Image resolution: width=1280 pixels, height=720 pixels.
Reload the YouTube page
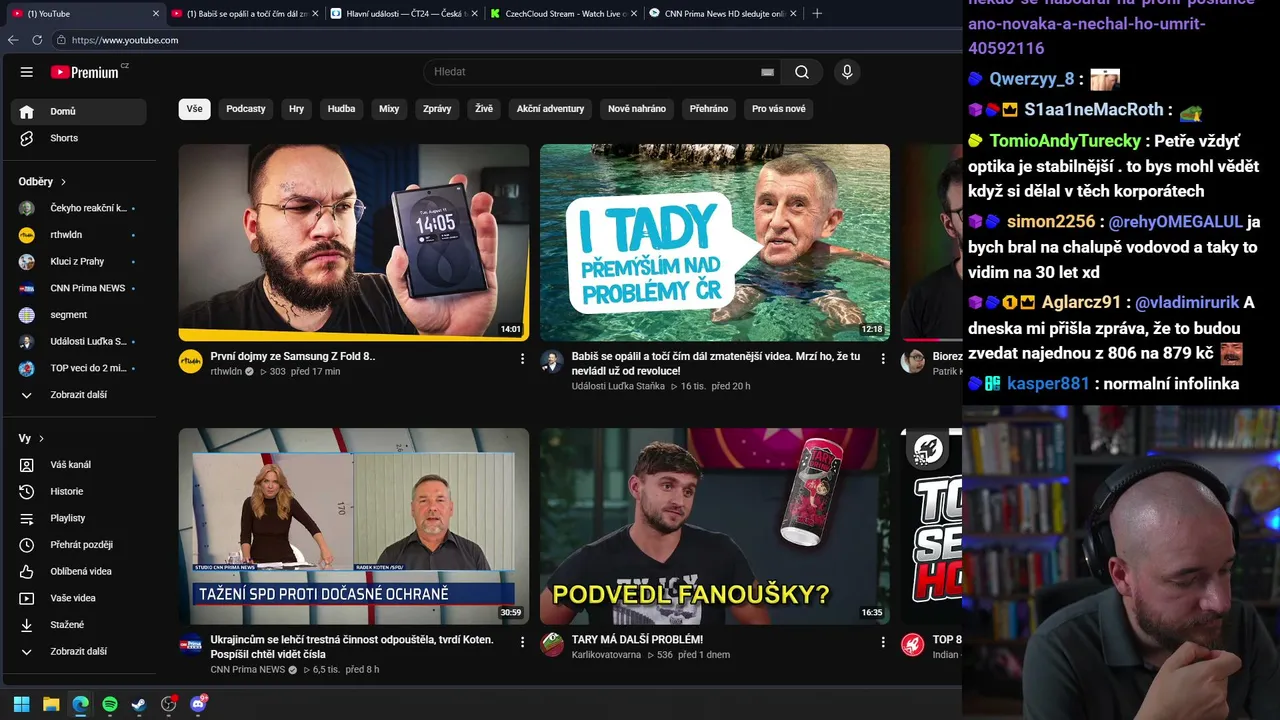pyautogui.click(x=37, y=40)
